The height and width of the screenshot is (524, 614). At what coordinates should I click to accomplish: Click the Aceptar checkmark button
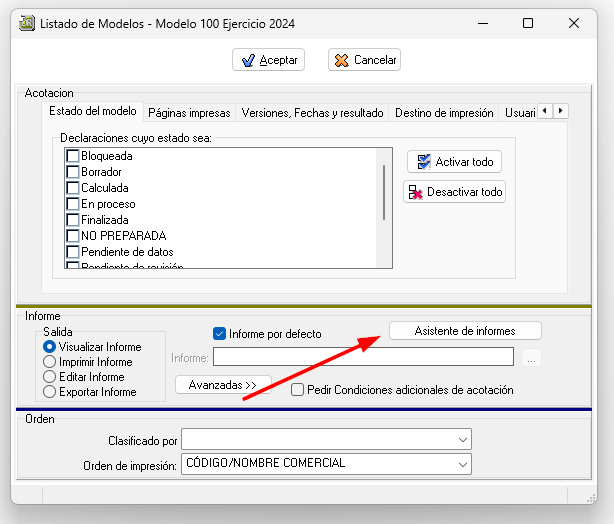pyautogui.click(x=268, y=60)
